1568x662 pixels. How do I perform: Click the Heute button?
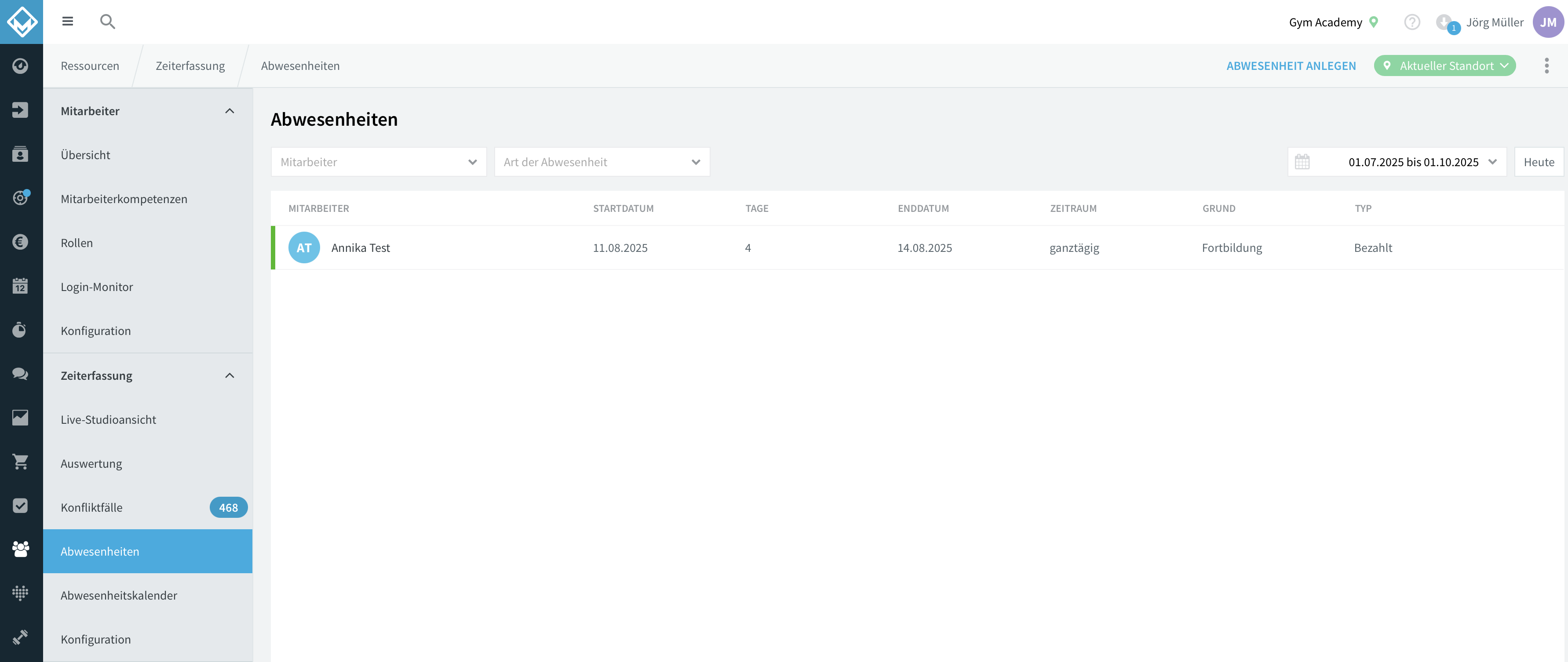click(x=1539, y=162)
